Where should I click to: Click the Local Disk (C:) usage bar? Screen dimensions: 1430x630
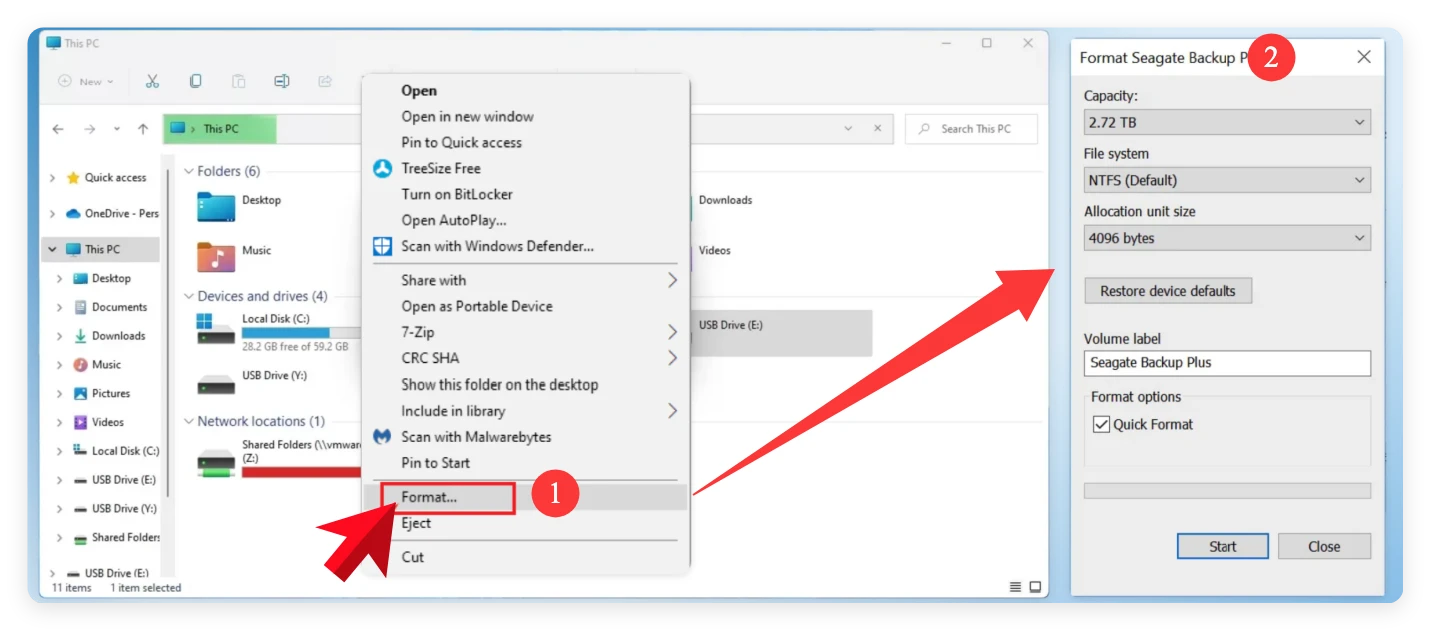point(301,332)
